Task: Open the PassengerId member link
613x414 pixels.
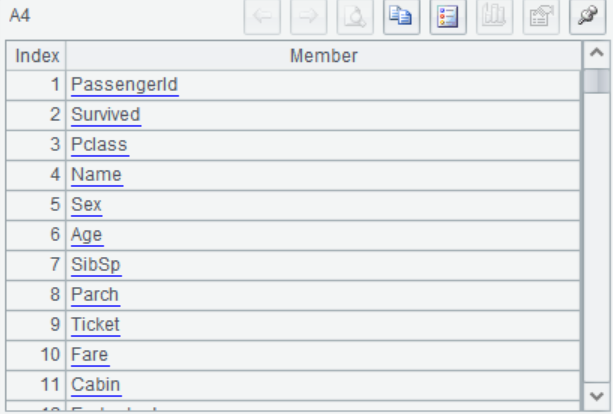Action: point(124,85)
